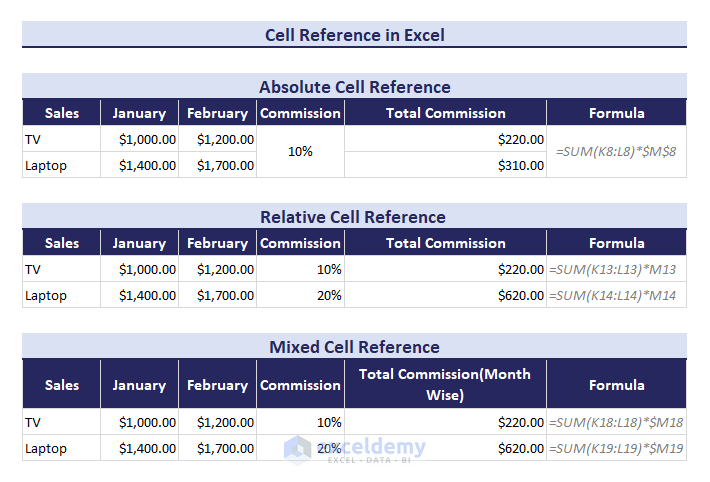
Task: Click the February header in the Mixed table
Action: (x=217, y=385)
